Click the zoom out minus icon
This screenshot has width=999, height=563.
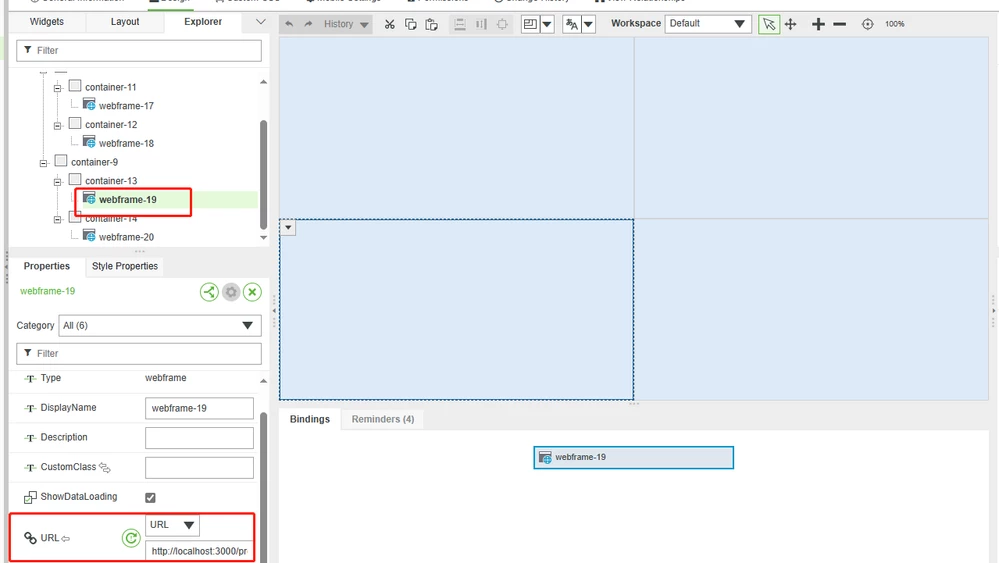point(840,24)
